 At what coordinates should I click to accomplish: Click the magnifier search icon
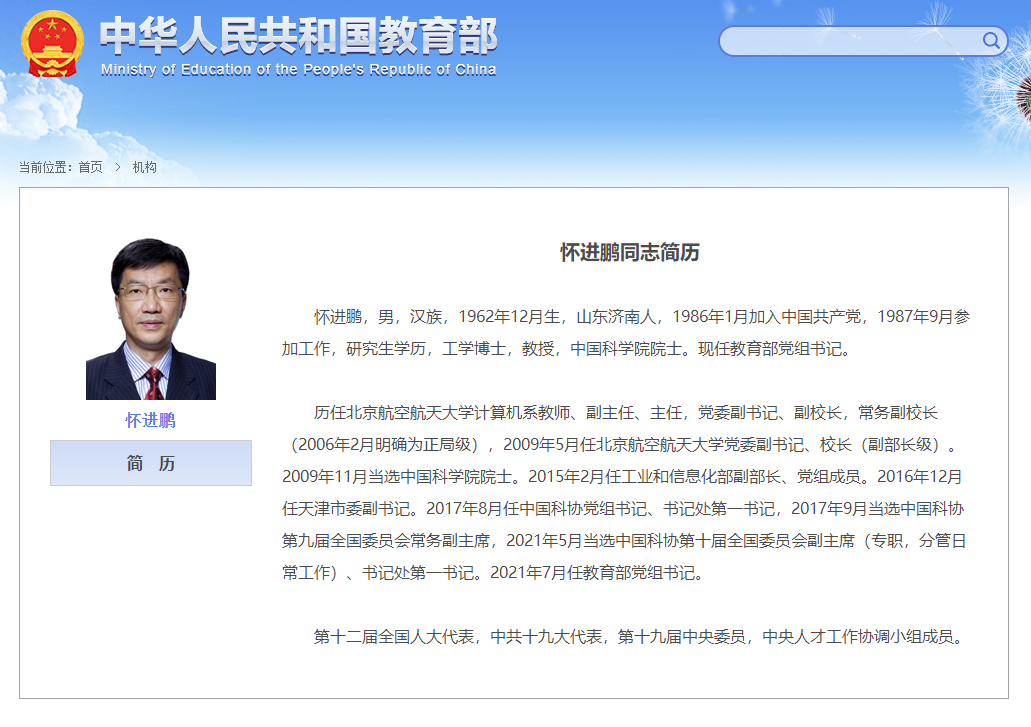coord(991,41)
